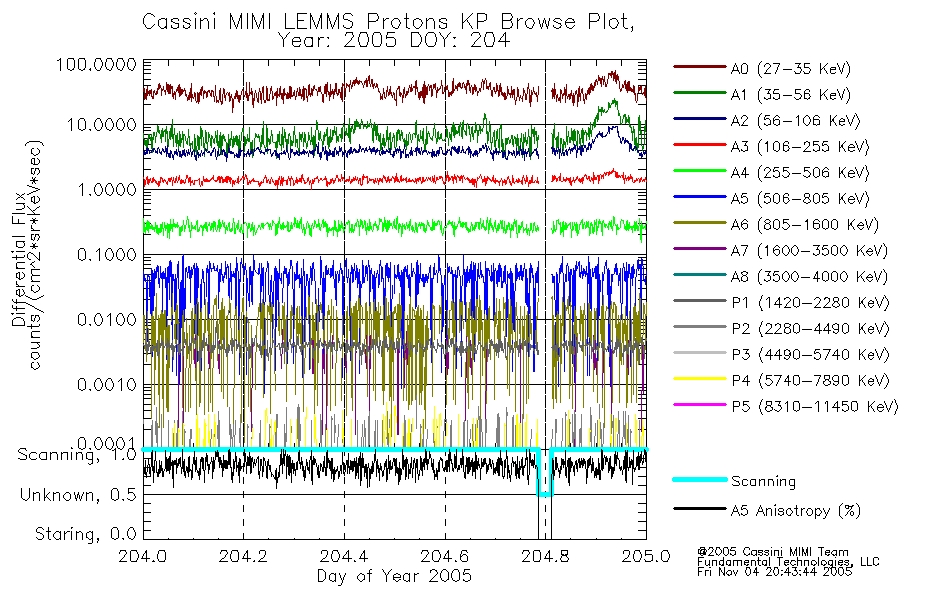950x600 pixels.
Task: Click the A5 (506-805 KeV) legend label
Action: click(800, 199)
